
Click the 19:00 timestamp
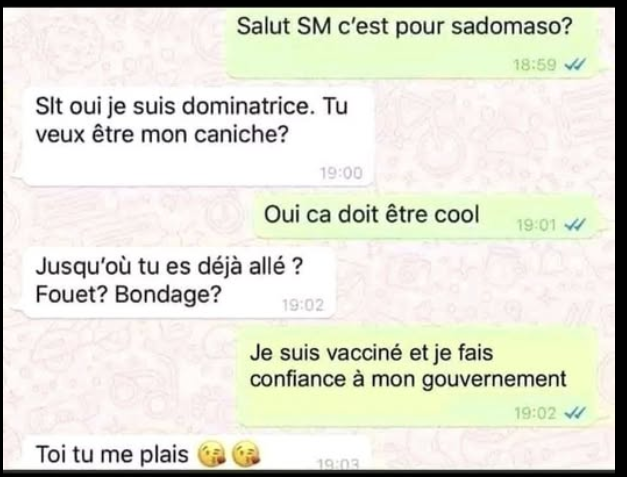click(341, 173)
